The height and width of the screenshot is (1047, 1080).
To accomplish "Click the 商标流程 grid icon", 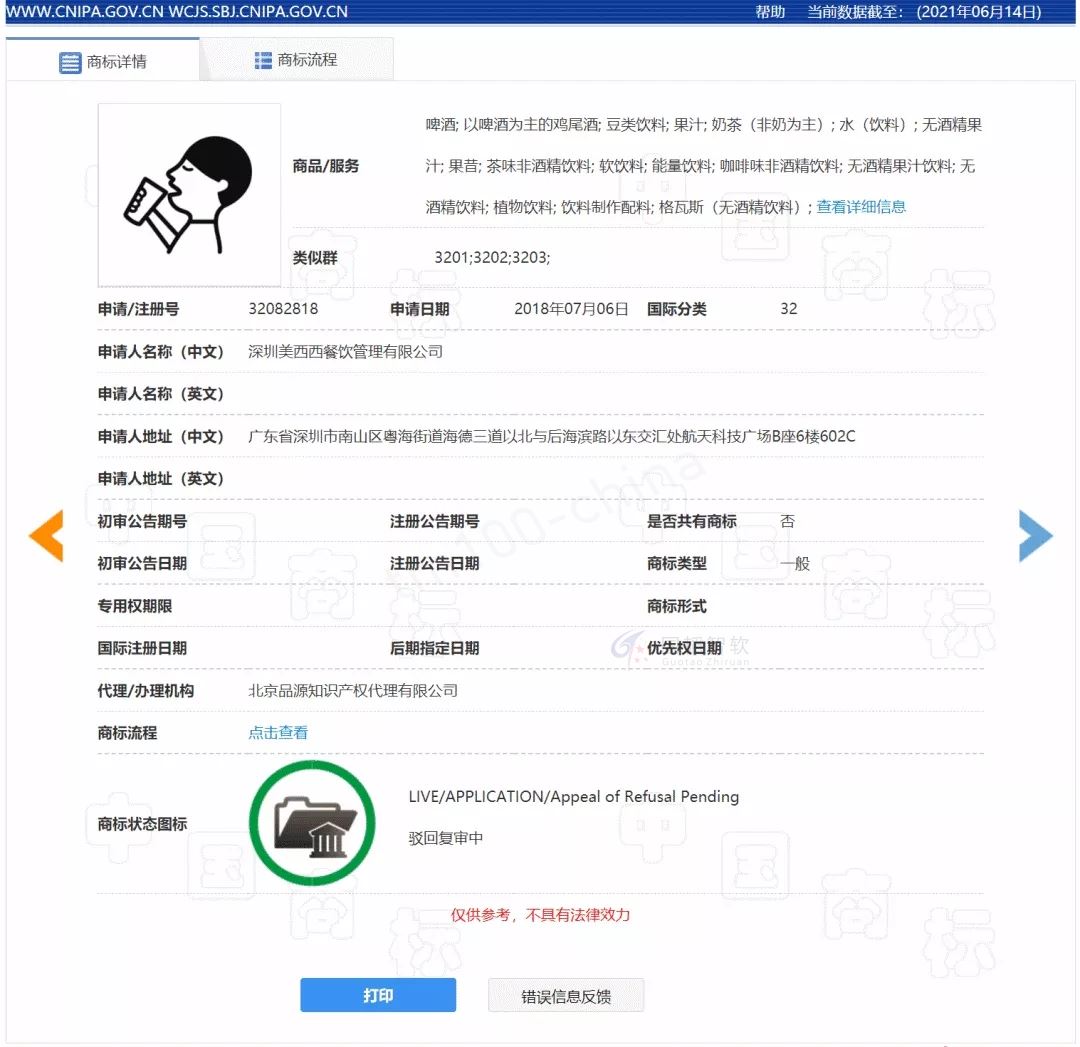I will pyautogui.click(x=262, y=61).
